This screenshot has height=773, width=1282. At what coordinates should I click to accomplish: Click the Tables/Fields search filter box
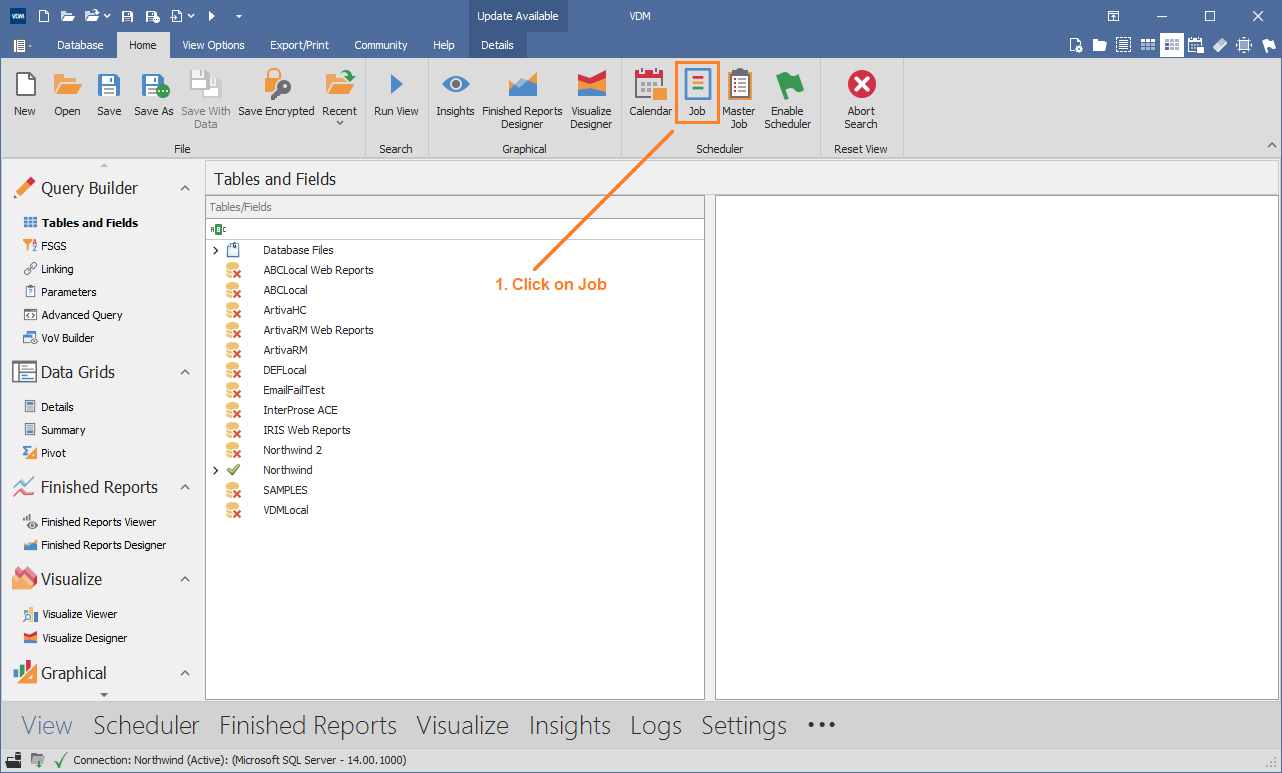point(455,229)
